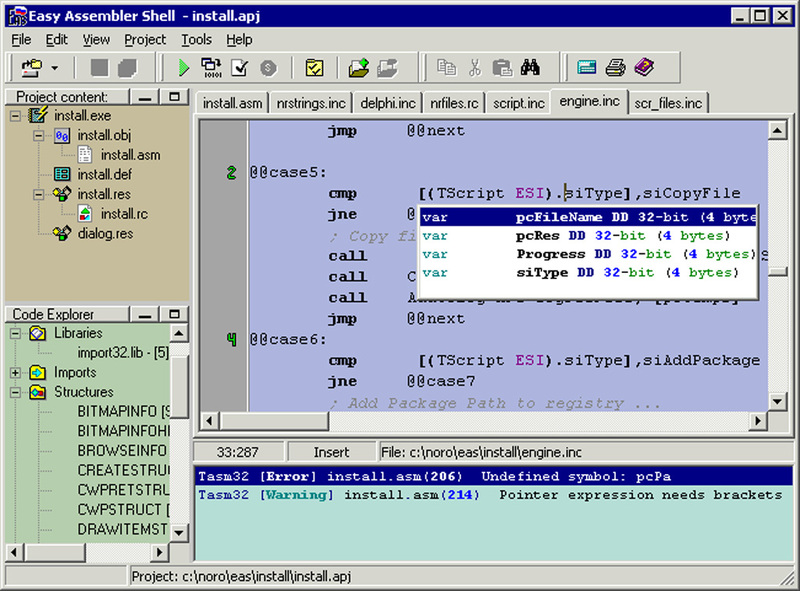Click the yellow checklist options icon
This screenshot has width=800, height=591.
(314, 67)
